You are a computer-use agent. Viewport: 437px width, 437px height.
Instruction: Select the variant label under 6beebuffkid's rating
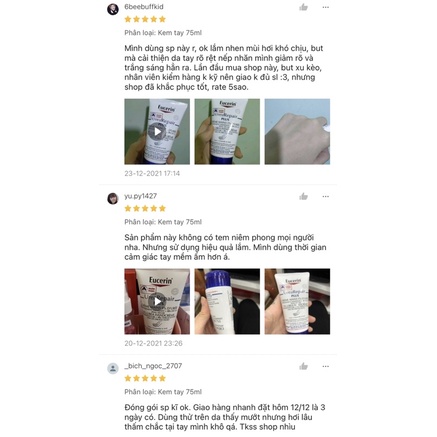tap(163, 33)
